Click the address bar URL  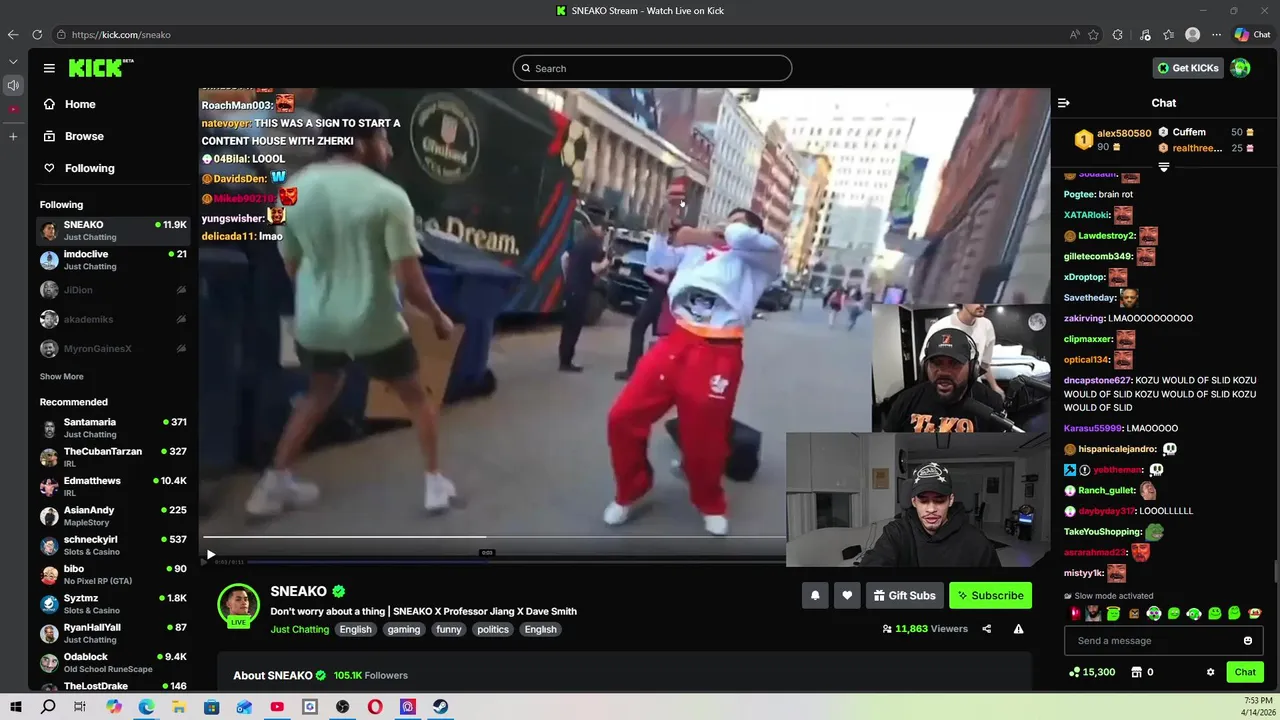(121, 34)
